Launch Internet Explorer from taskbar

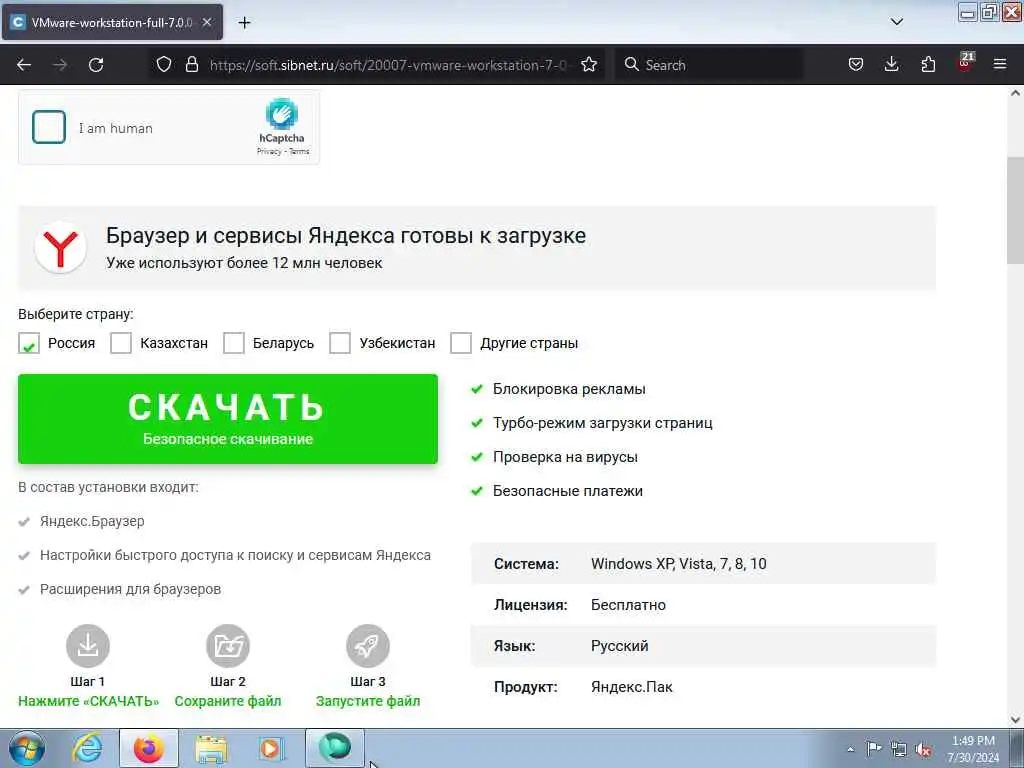(88, 748)
